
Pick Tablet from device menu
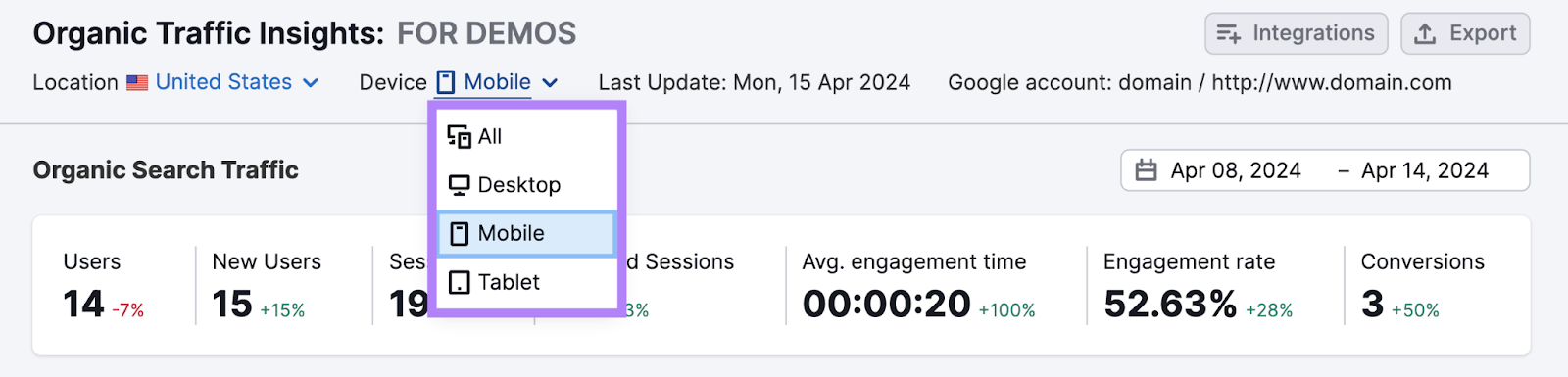coord(527,282)
